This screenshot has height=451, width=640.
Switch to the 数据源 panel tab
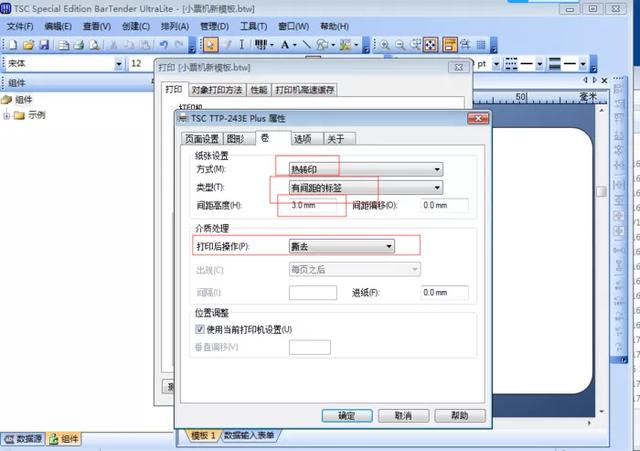point(24,439)
